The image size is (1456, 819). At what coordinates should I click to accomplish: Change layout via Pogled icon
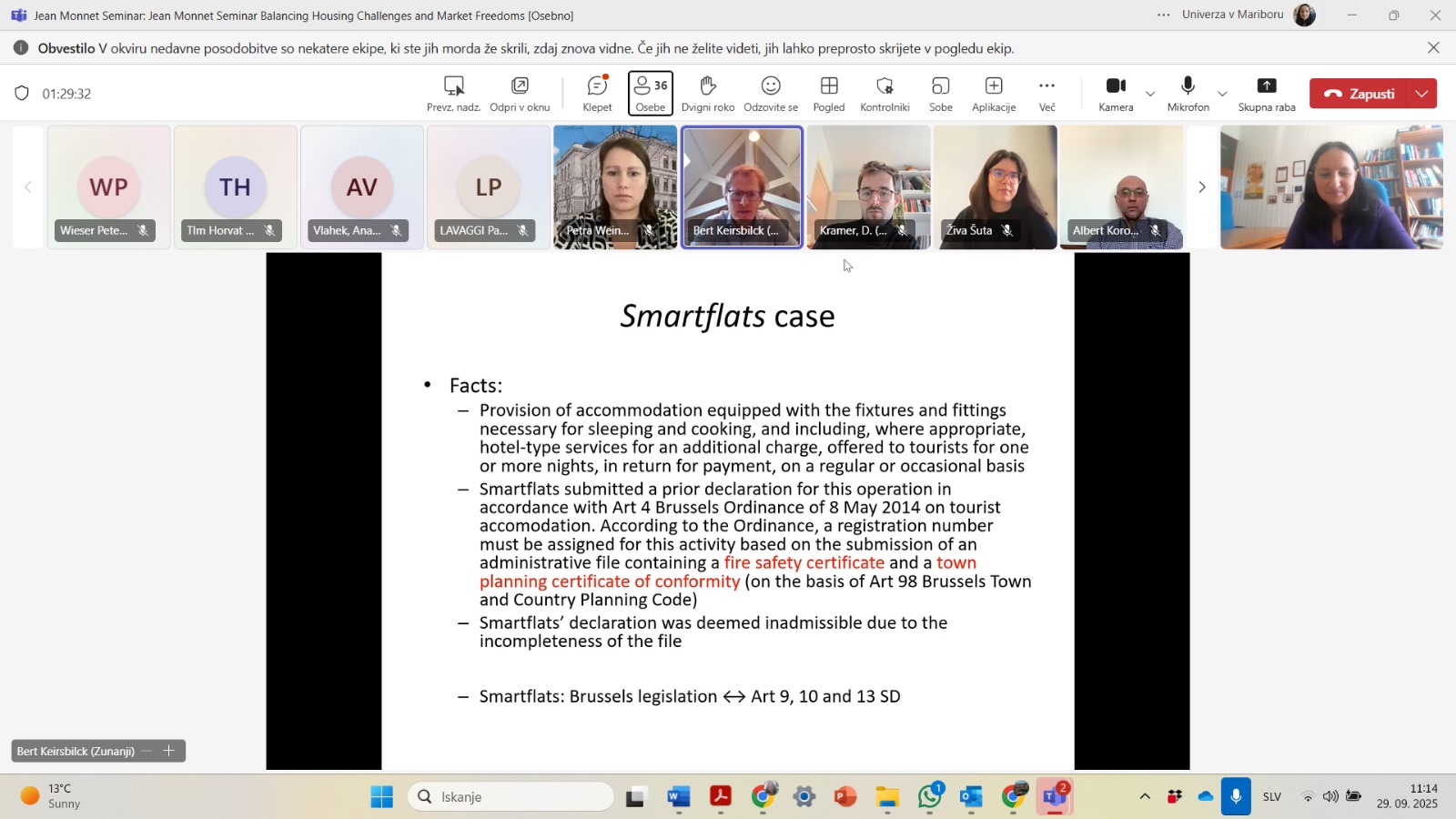828,93
